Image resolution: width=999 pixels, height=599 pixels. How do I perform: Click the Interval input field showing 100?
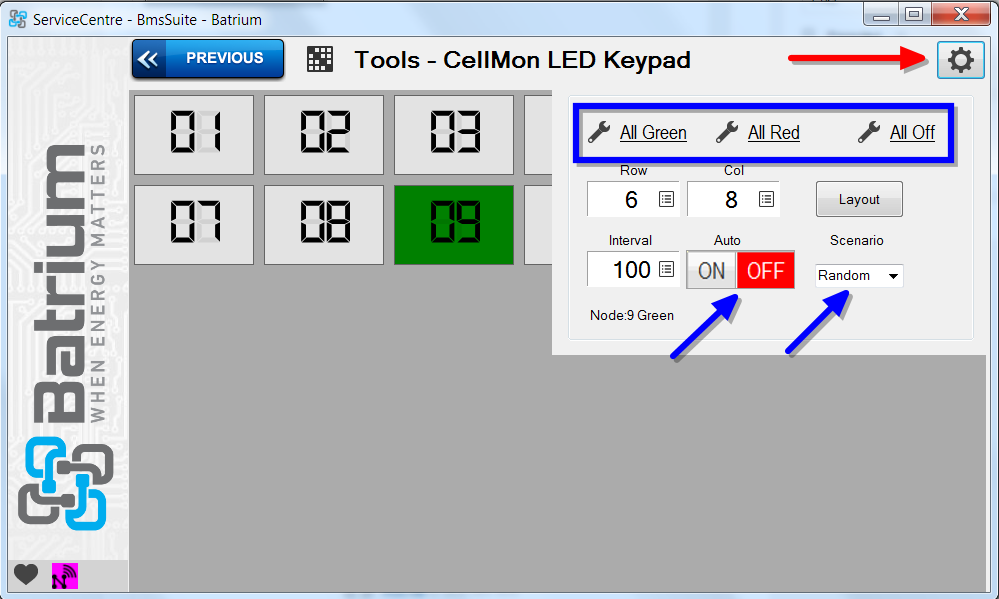(x=633, y=269)
